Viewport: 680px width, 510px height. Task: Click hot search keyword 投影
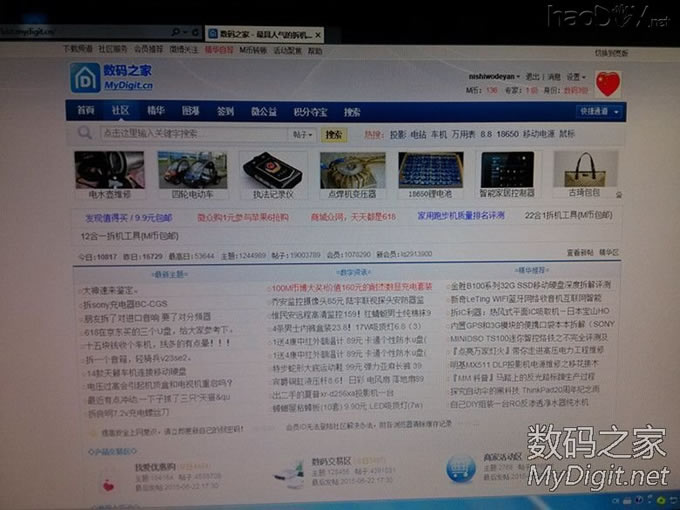click(398, 134)
